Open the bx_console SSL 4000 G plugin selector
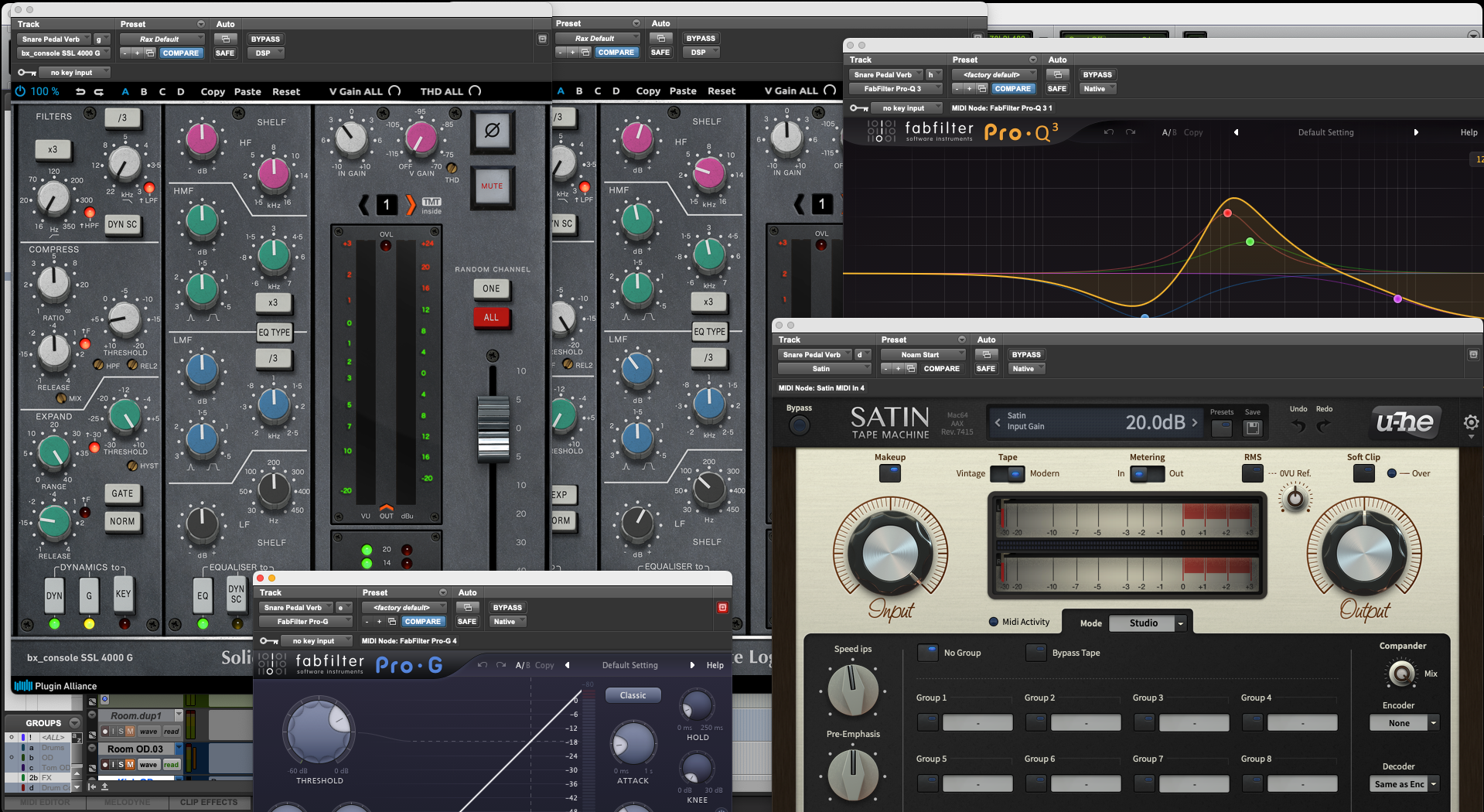Viewport: 1484px width, 812px height. (63, 53)
